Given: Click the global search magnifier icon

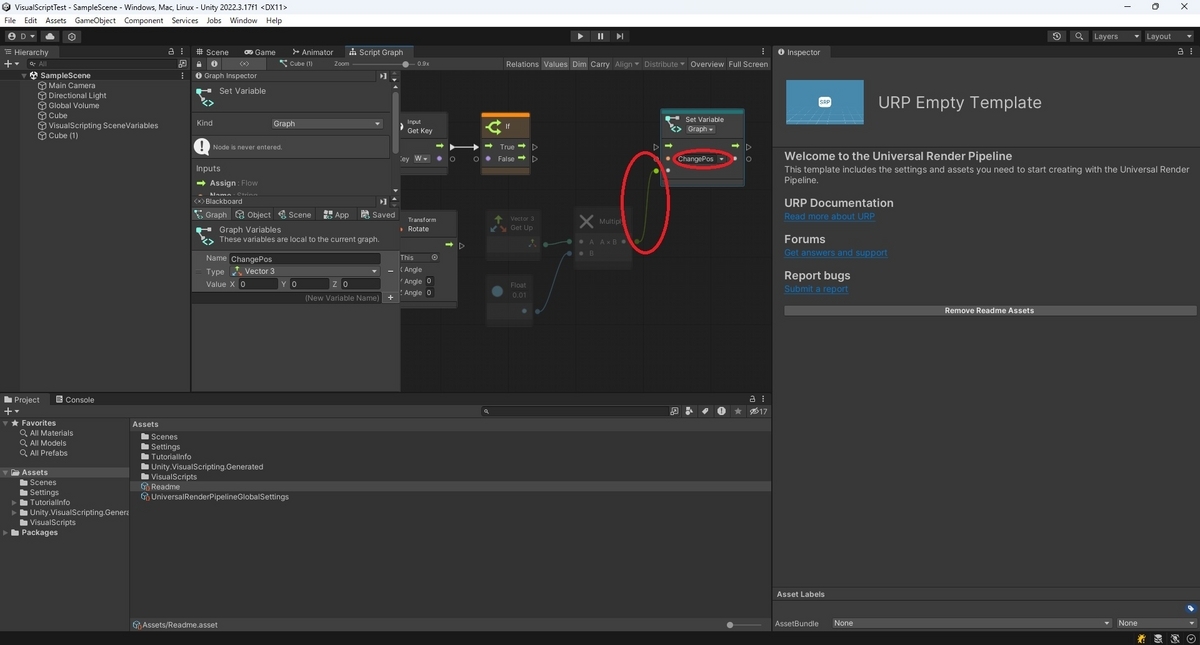Looking at the screenshot, I should [1080, 36].
